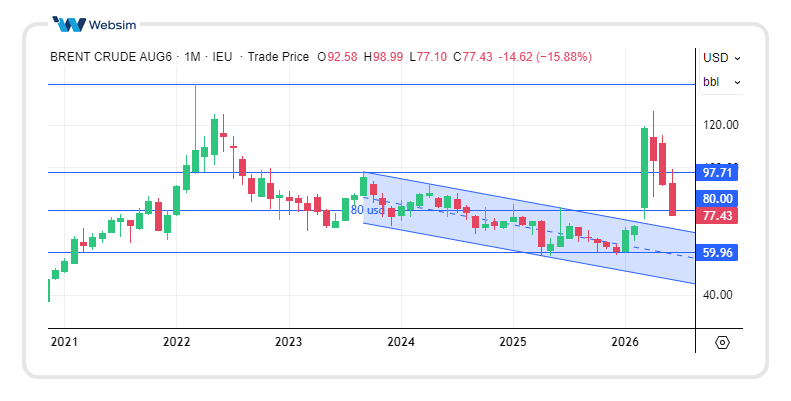Click the BRENT CRUDE AUG6 symbol title
791x401 pixels.
click(x=111, y=57)
